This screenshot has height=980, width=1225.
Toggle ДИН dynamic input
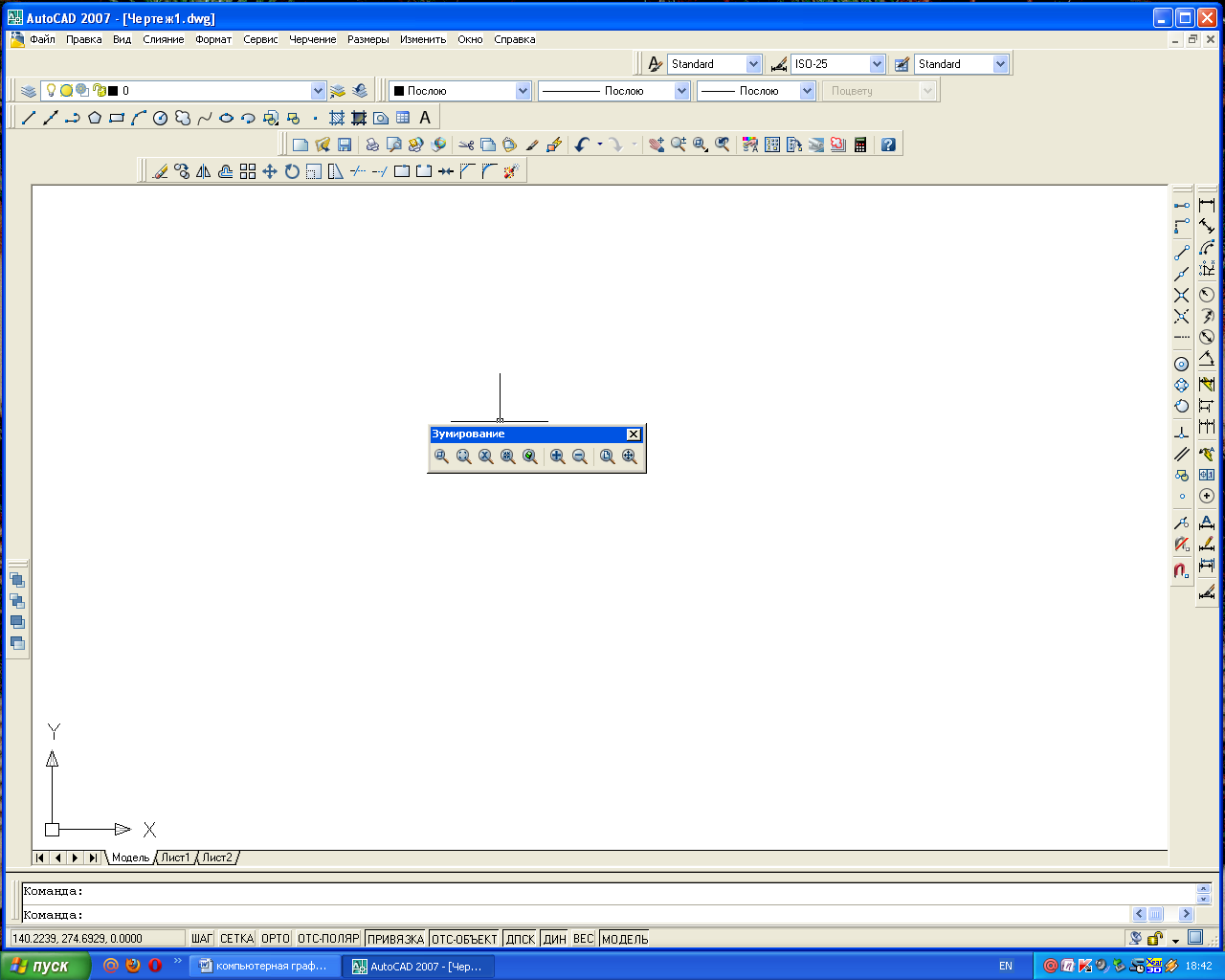555,939
